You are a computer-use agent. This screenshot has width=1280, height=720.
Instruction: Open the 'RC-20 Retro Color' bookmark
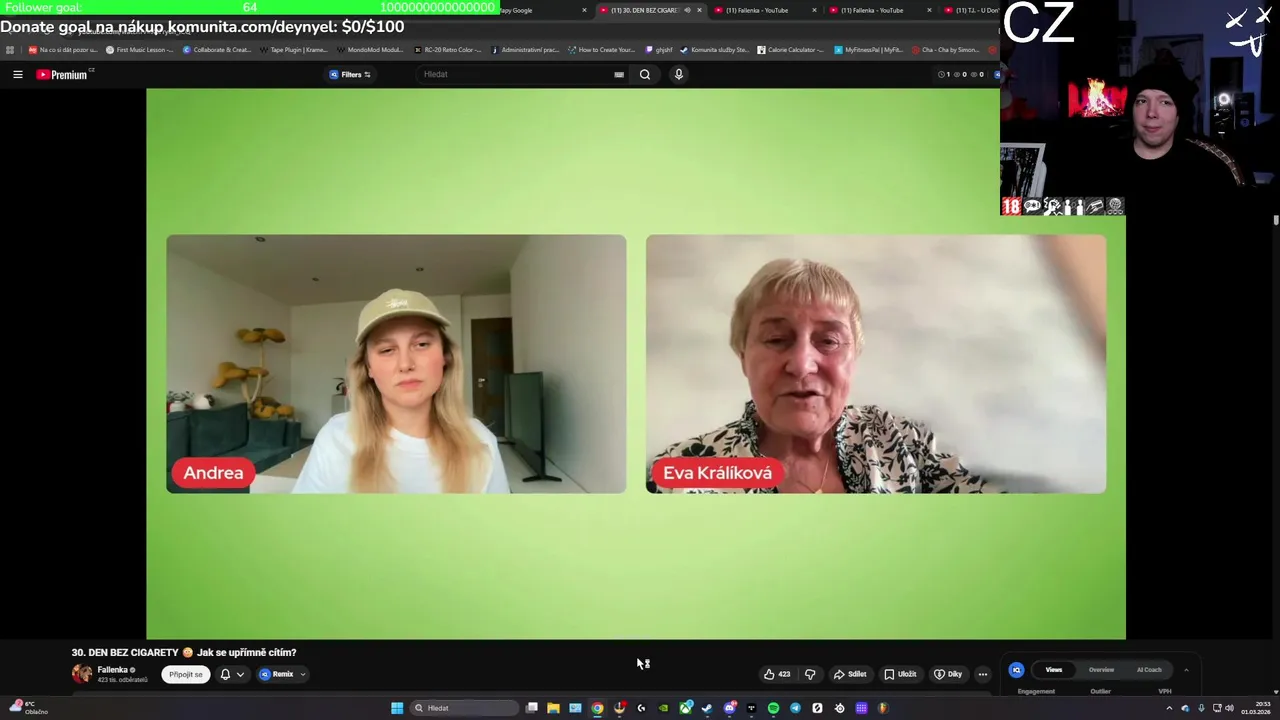(447, 49)
